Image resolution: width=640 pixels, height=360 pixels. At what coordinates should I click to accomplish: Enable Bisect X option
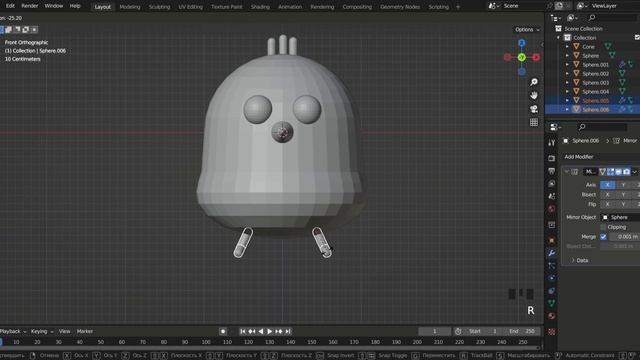(607, 195)
